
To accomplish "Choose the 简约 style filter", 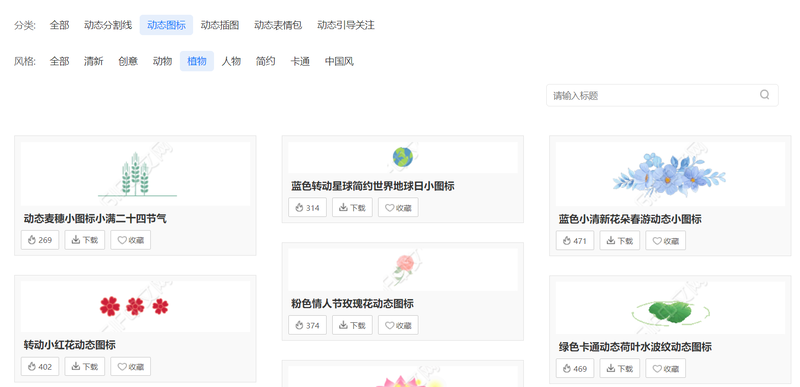I will (x=265, y=61).
